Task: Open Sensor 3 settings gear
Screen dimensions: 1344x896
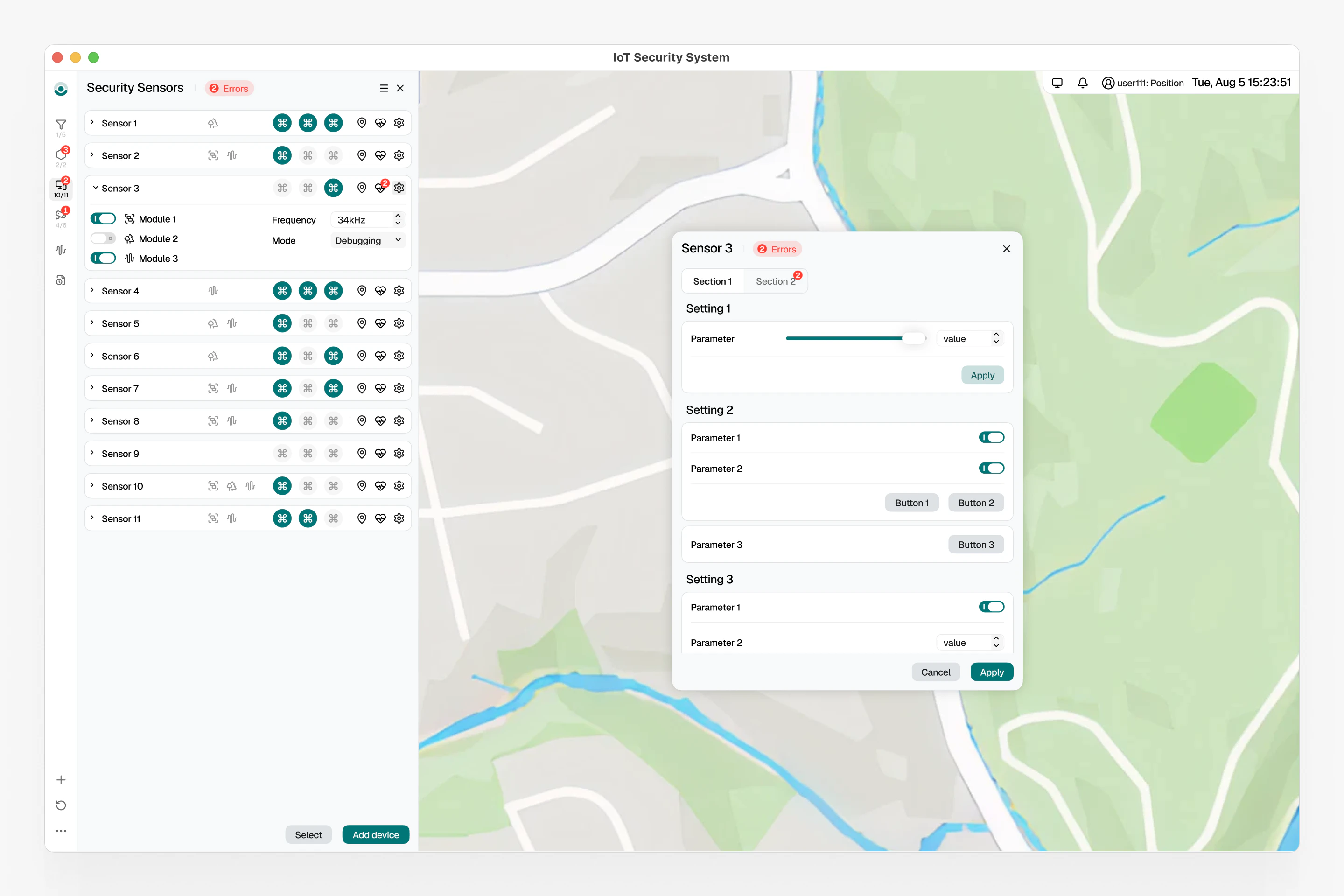Action: 399,188
